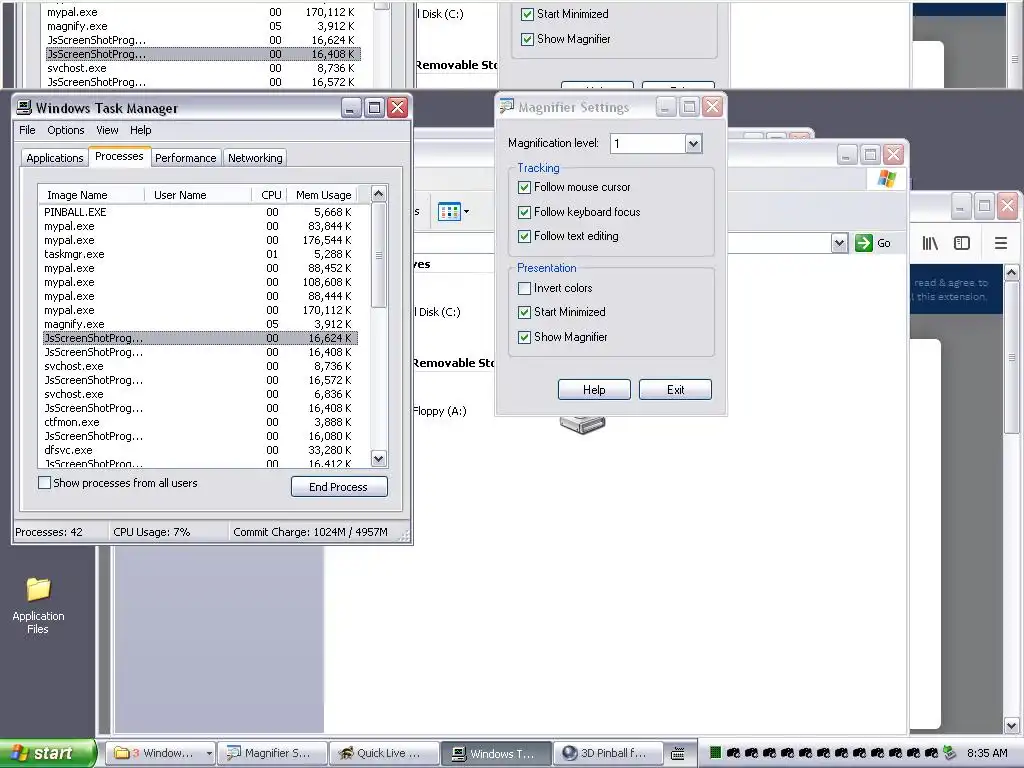Viewport: 1024px width, 768px height.
Task: Click the Magnification level value field
Action: click(x=647, y=144)
